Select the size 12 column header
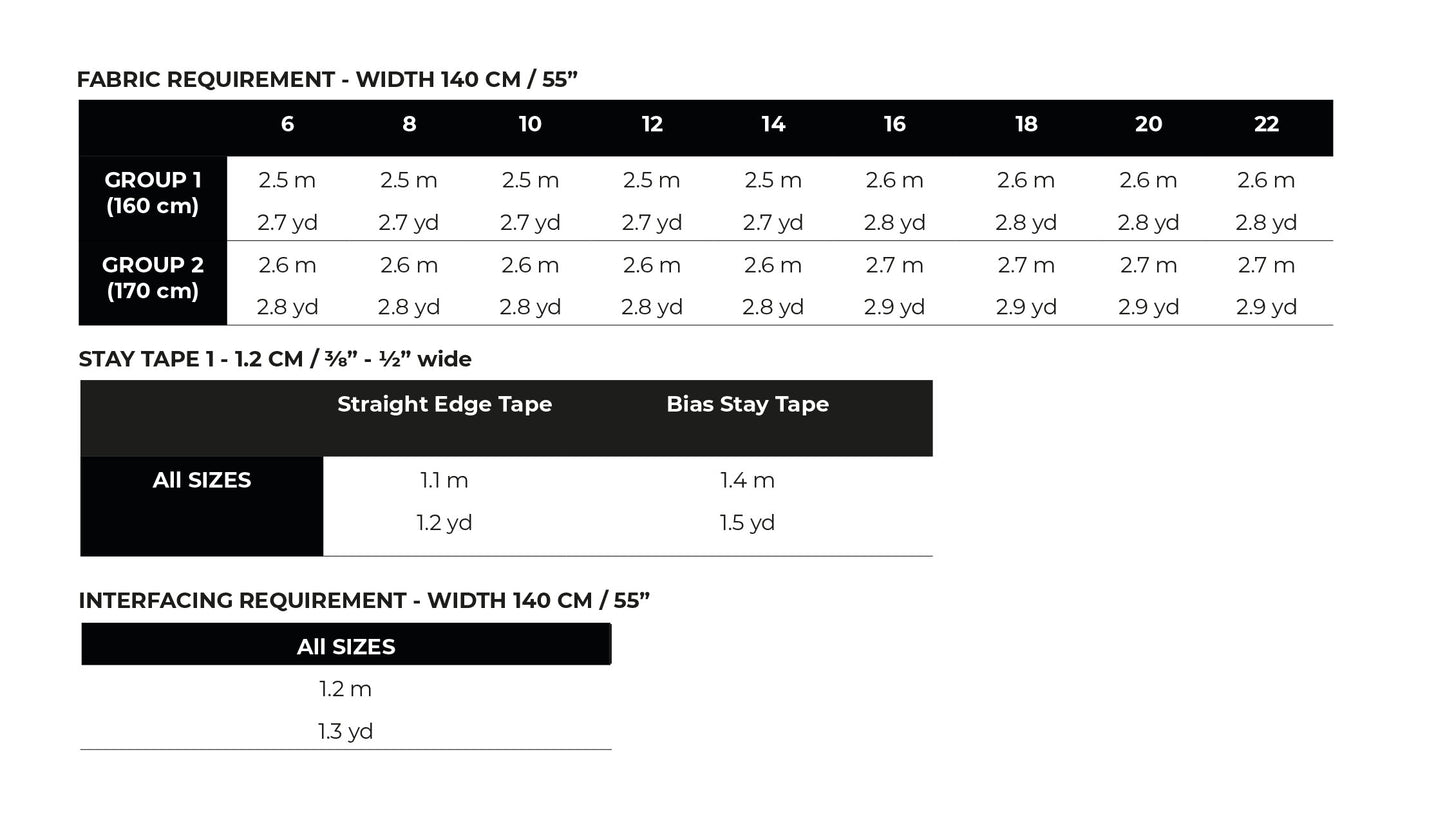The width and height of the screenshot is (1445, 836). pos(652,124)
